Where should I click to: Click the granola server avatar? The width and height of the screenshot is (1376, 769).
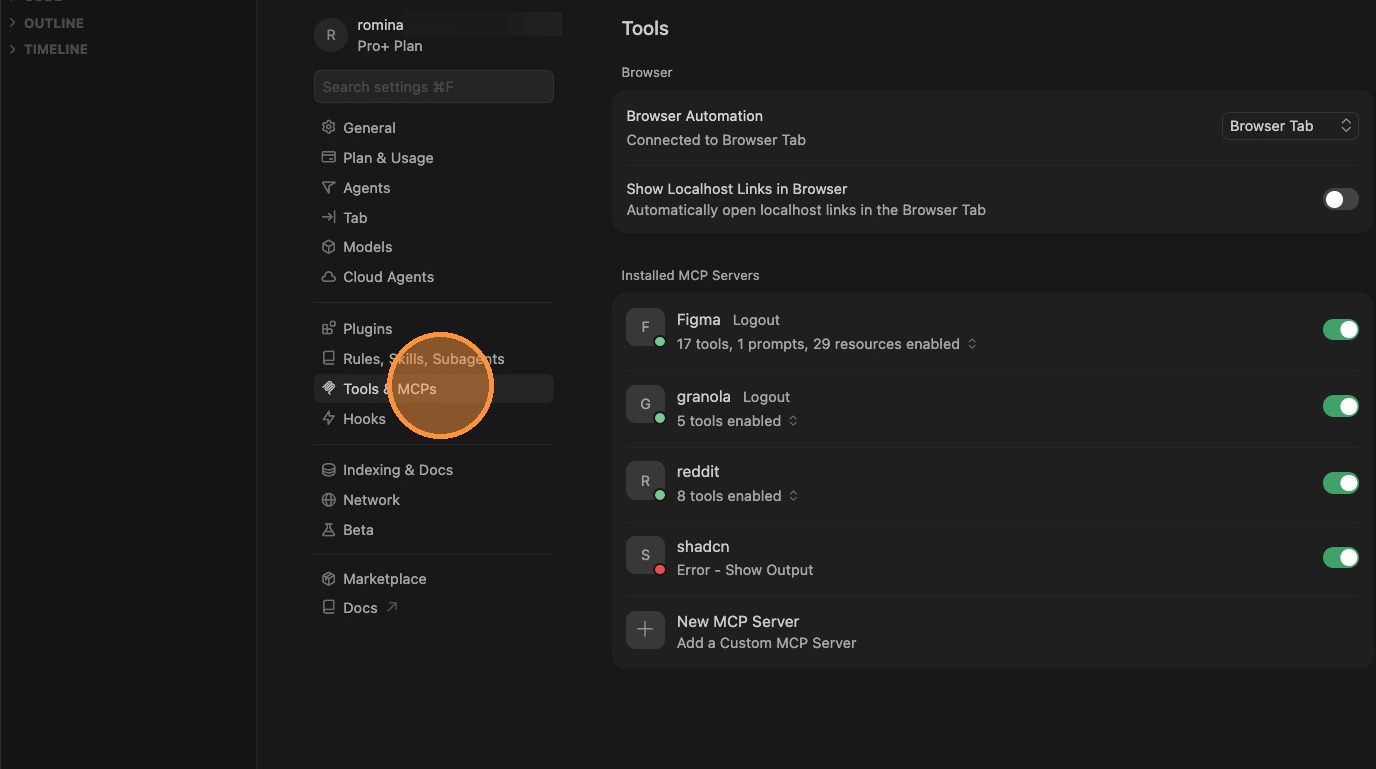click(645, 404)
